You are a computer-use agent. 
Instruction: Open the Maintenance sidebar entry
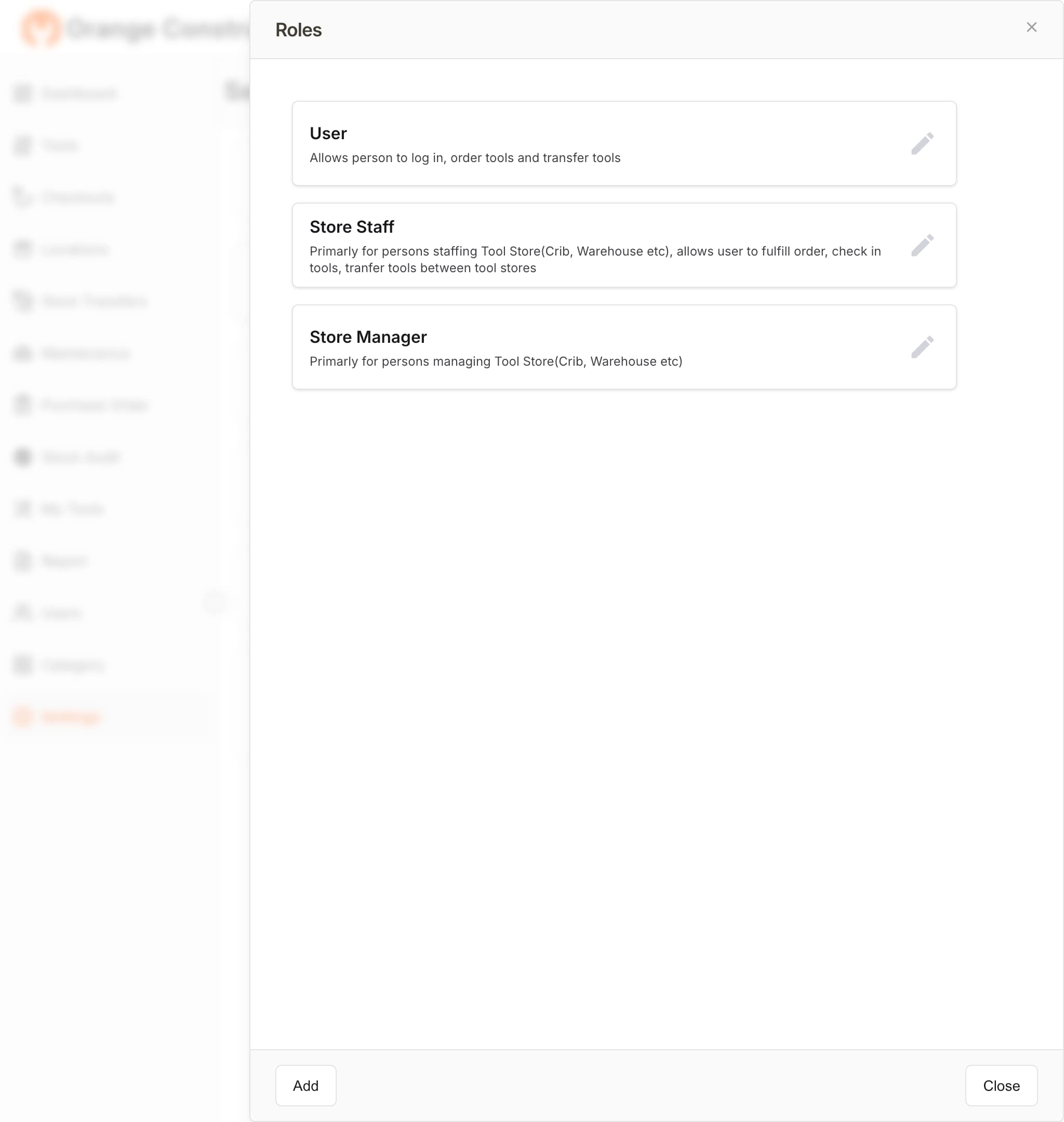[x=86, y=353]
